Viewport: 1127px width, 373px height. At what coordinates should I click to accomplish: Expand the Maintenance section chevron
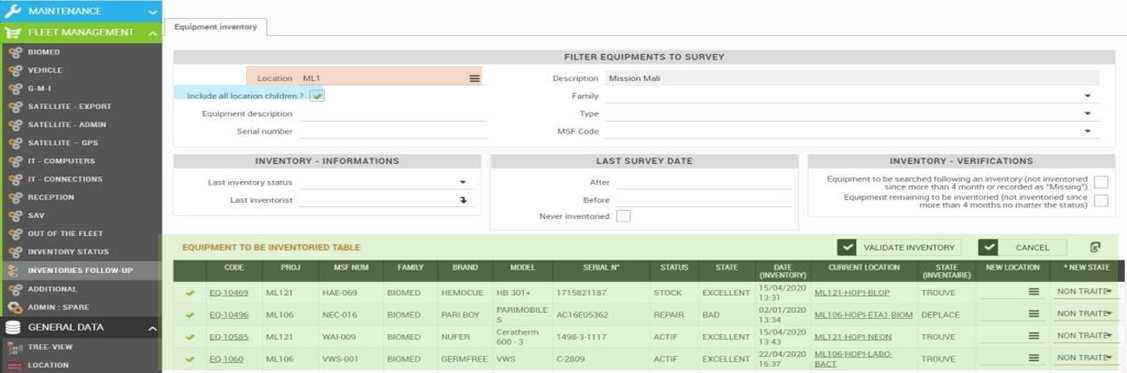(152, 11)
